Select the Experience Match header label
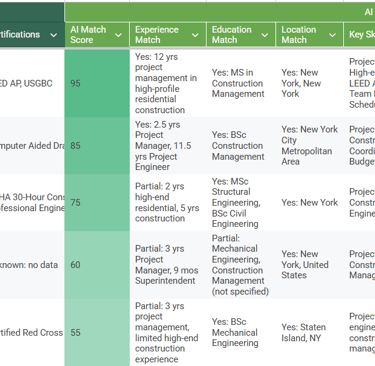The image size is (375, 366). click(x=157, y=35)
